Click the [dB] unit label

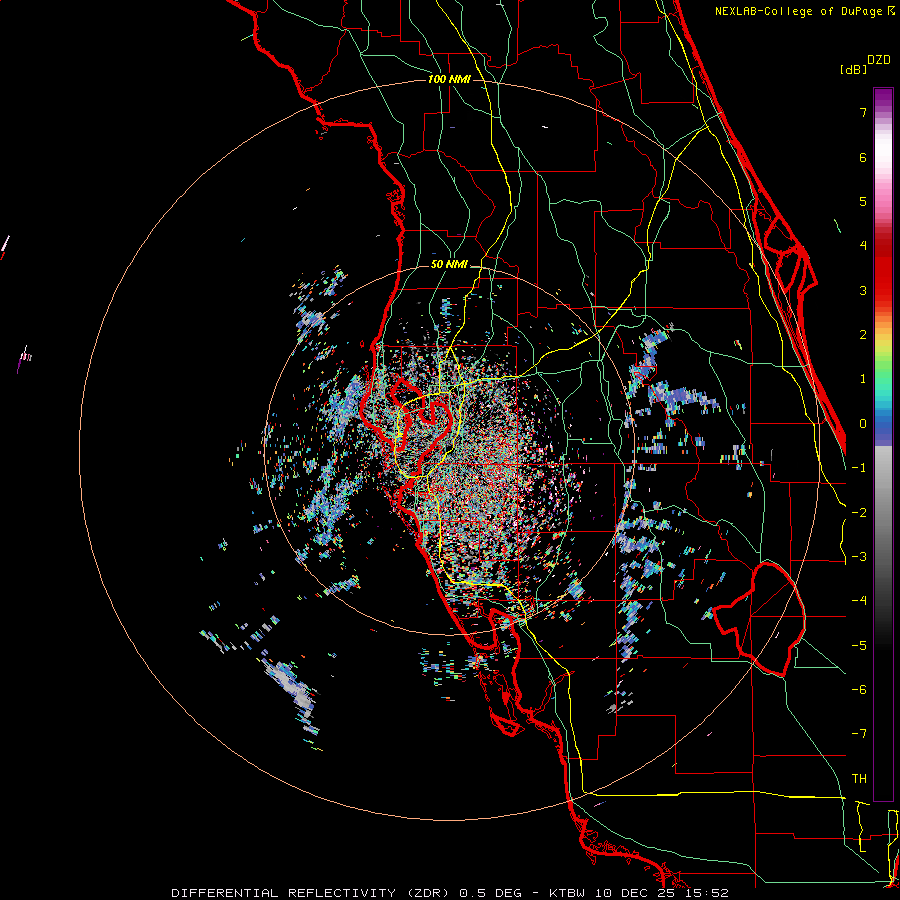click(853, 69)
